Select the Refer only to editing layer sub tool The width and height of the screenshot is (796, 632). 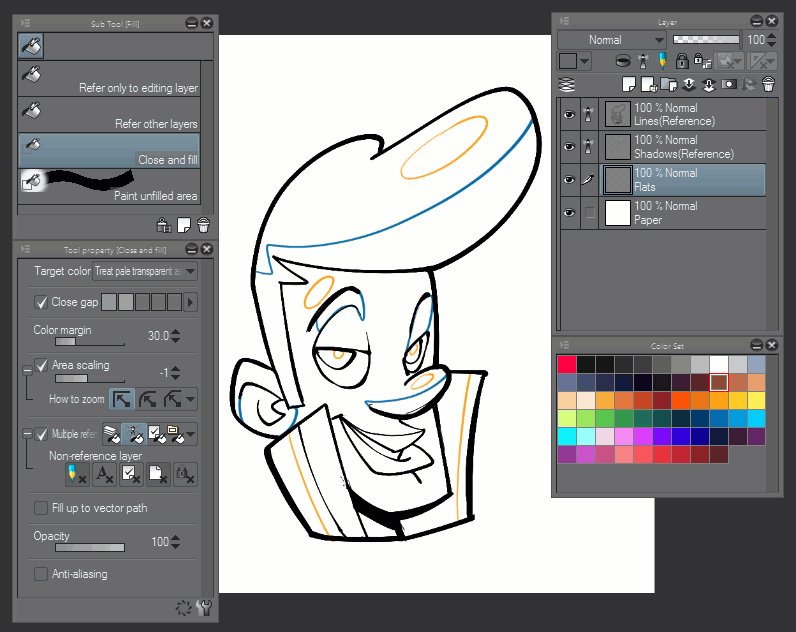(109, 79)
